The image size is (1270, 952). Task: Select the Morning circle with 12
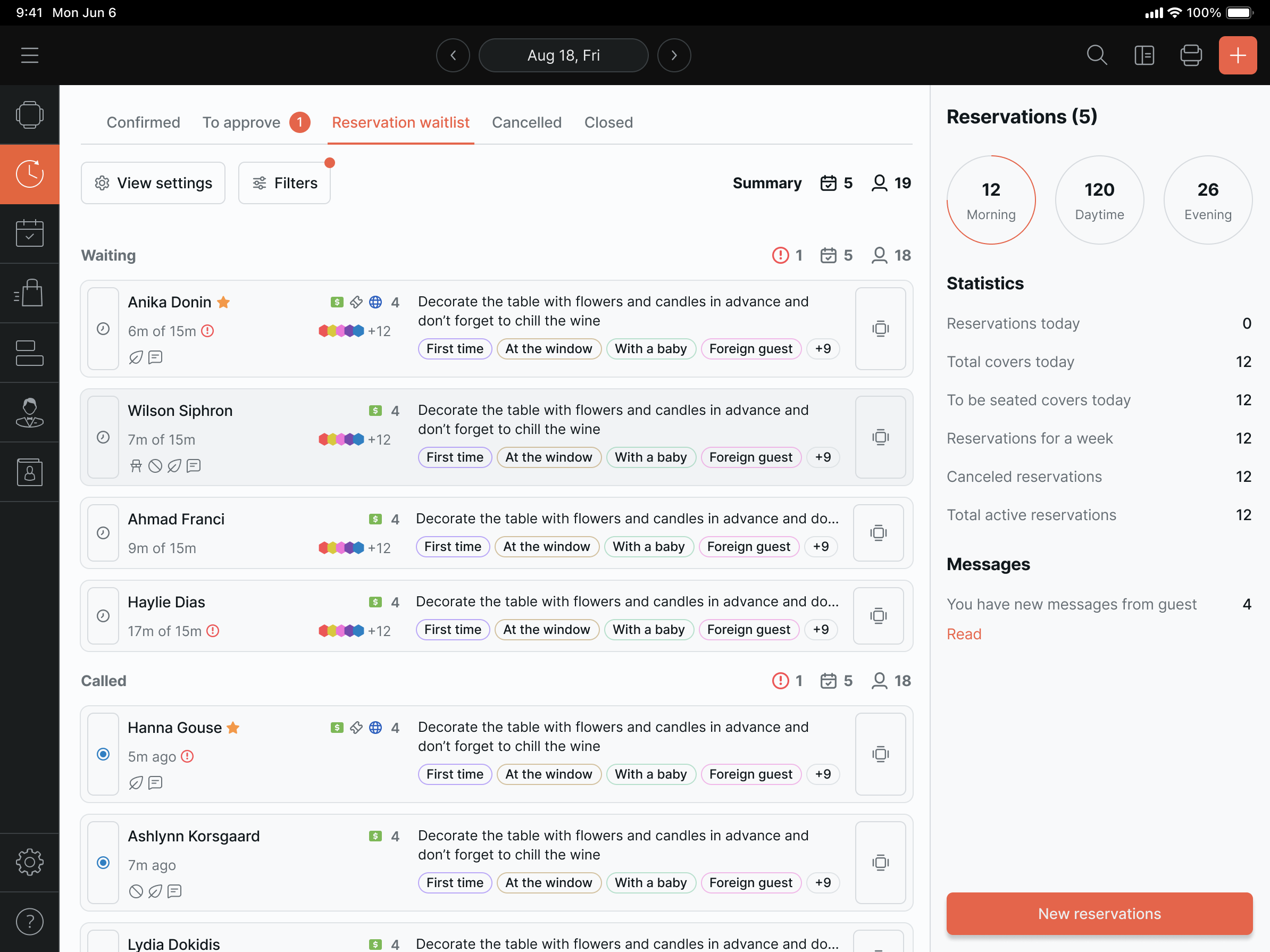(x=991, y=200)
